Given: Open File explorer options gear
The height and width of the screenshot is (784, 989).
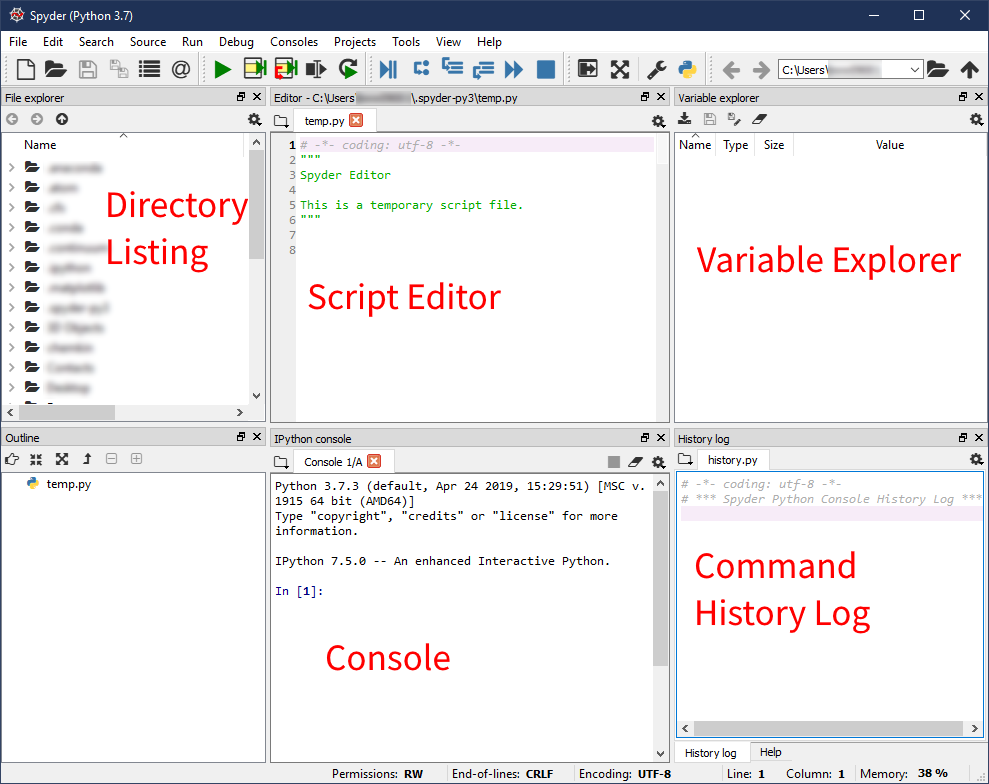Looking at the screenshot, I should (254, 120).
